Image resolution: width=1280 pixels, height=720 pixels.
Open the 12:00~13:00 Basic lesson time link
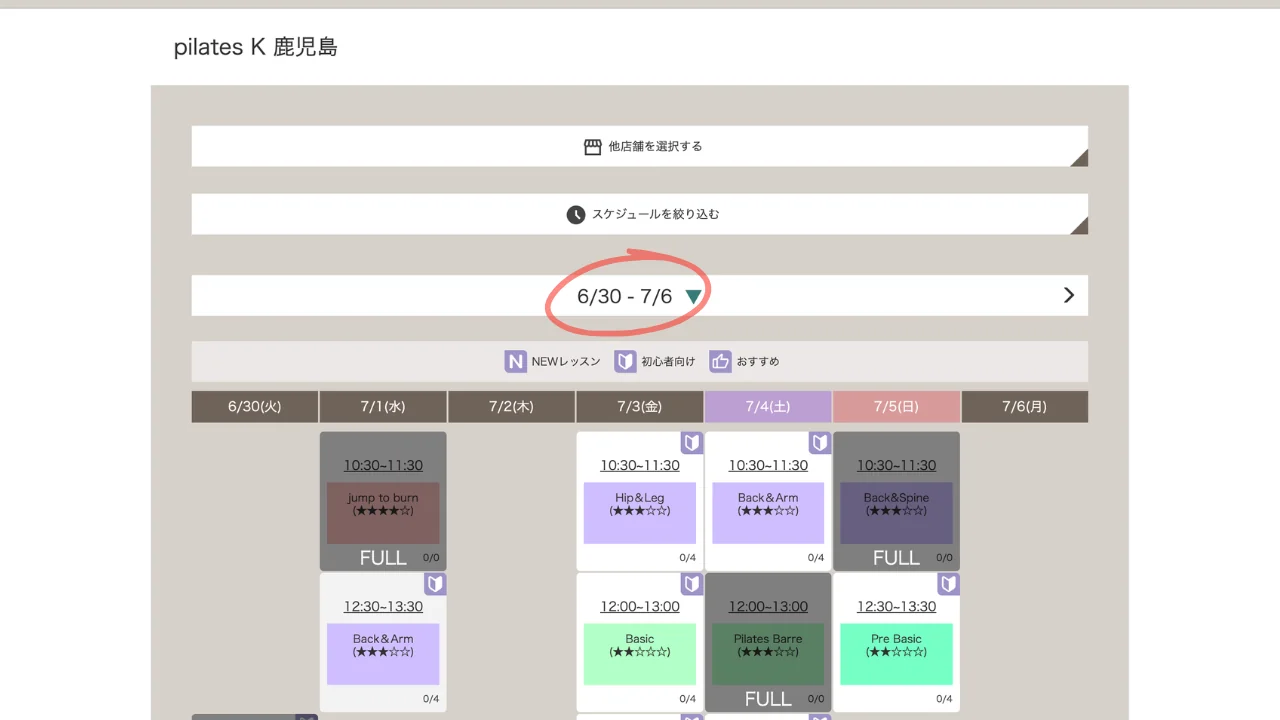640,606
